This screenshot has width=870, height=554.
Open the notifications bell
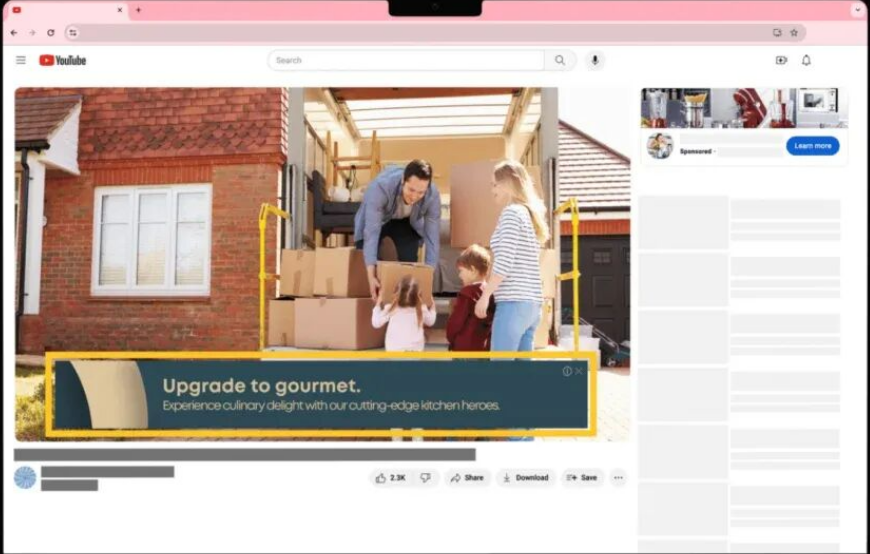[806, 60]
